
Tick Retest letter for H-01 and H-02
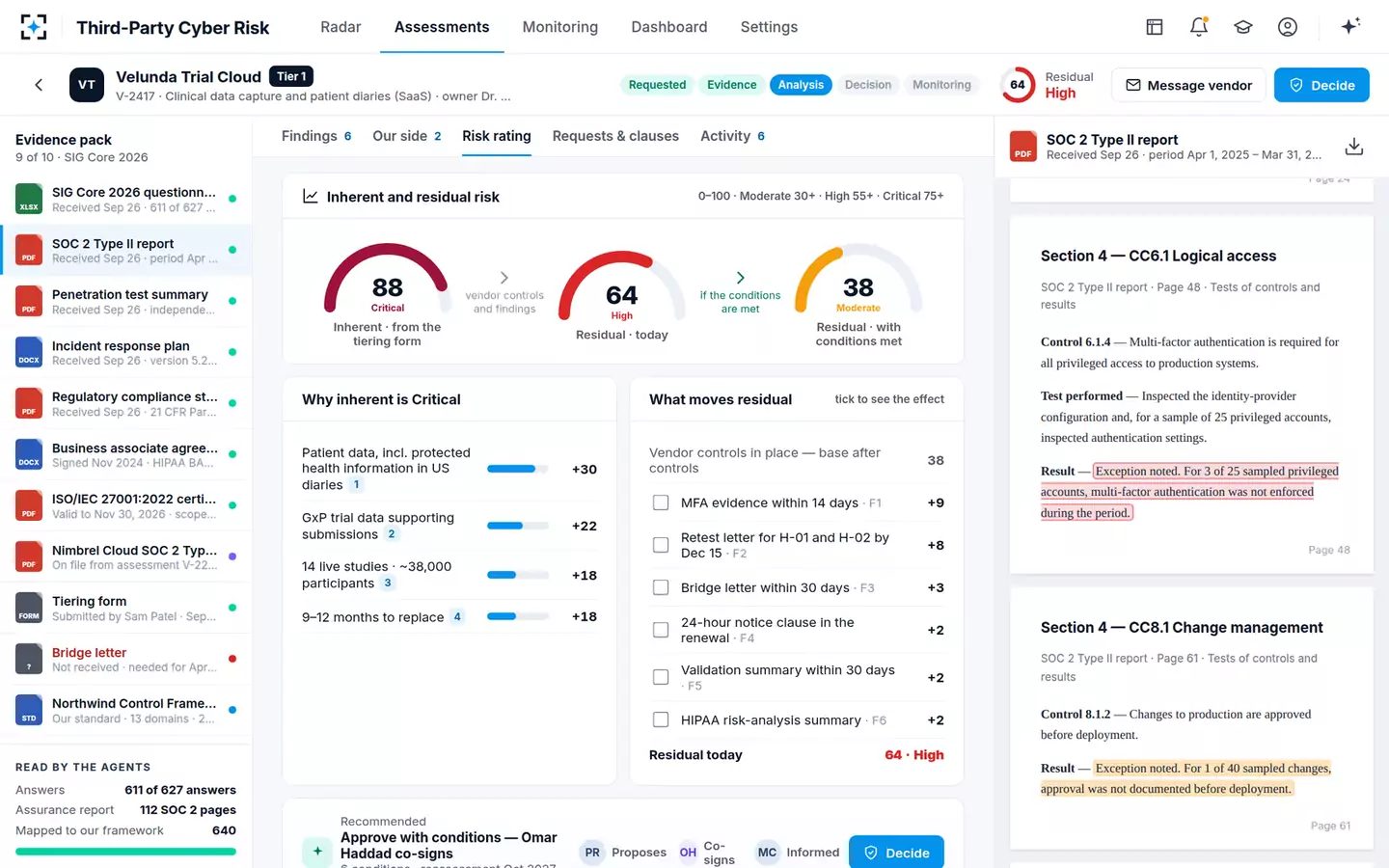pyautogui.click(x=661, y=545)
